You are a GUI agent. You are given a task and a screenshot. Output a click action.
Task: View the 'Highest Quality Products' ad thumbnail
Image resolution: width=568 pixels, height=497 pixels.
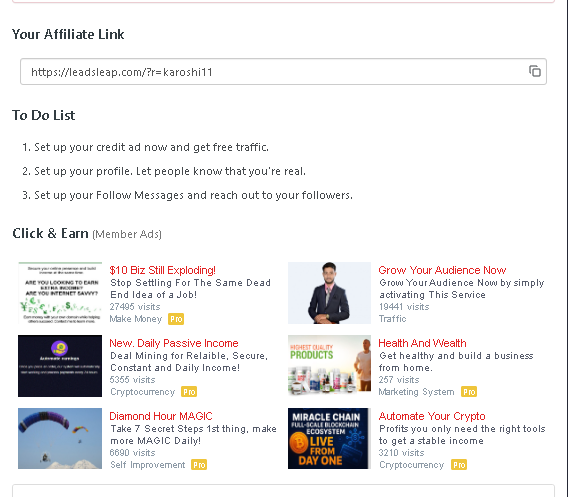point(329,365)
